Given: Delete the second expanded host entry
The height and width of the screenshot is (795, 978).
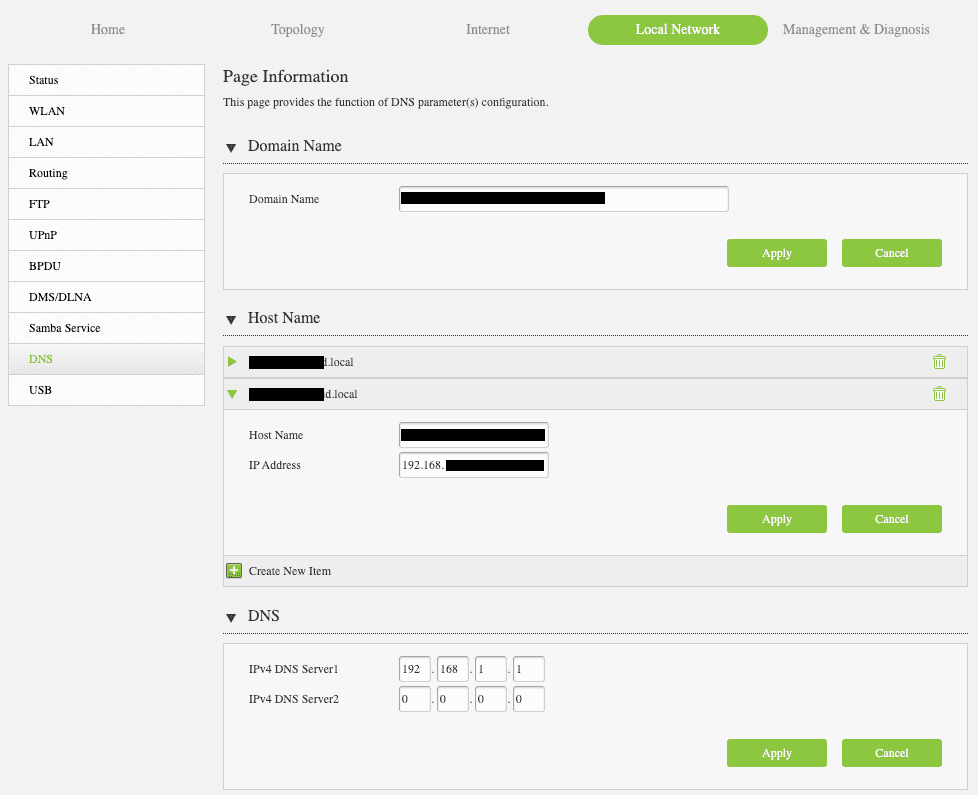Looking at the screenshot, I should tap(939, 394).
